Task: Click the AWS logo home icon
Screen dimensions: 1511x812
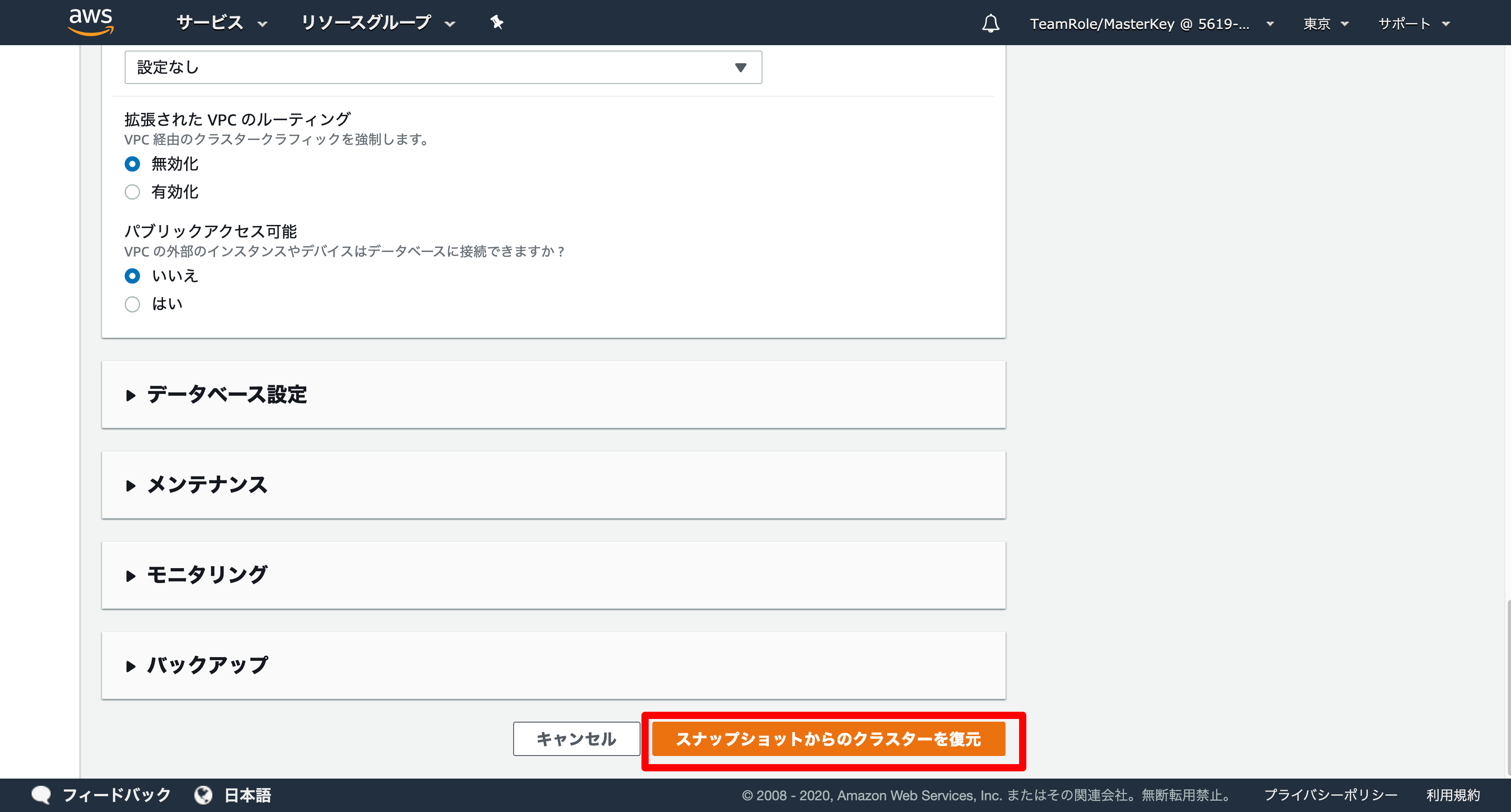Action: click(x=90, y=22)
